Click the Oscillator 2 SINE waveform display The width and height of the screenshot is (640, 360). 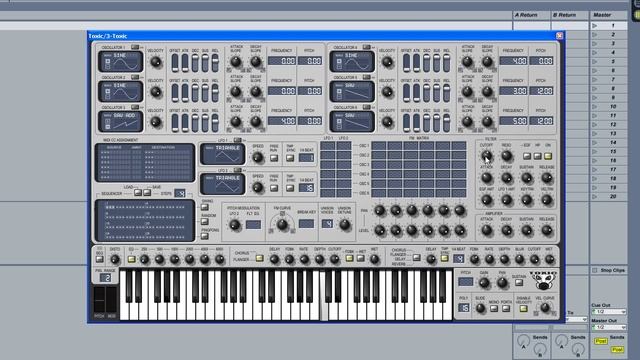point(121,91)
